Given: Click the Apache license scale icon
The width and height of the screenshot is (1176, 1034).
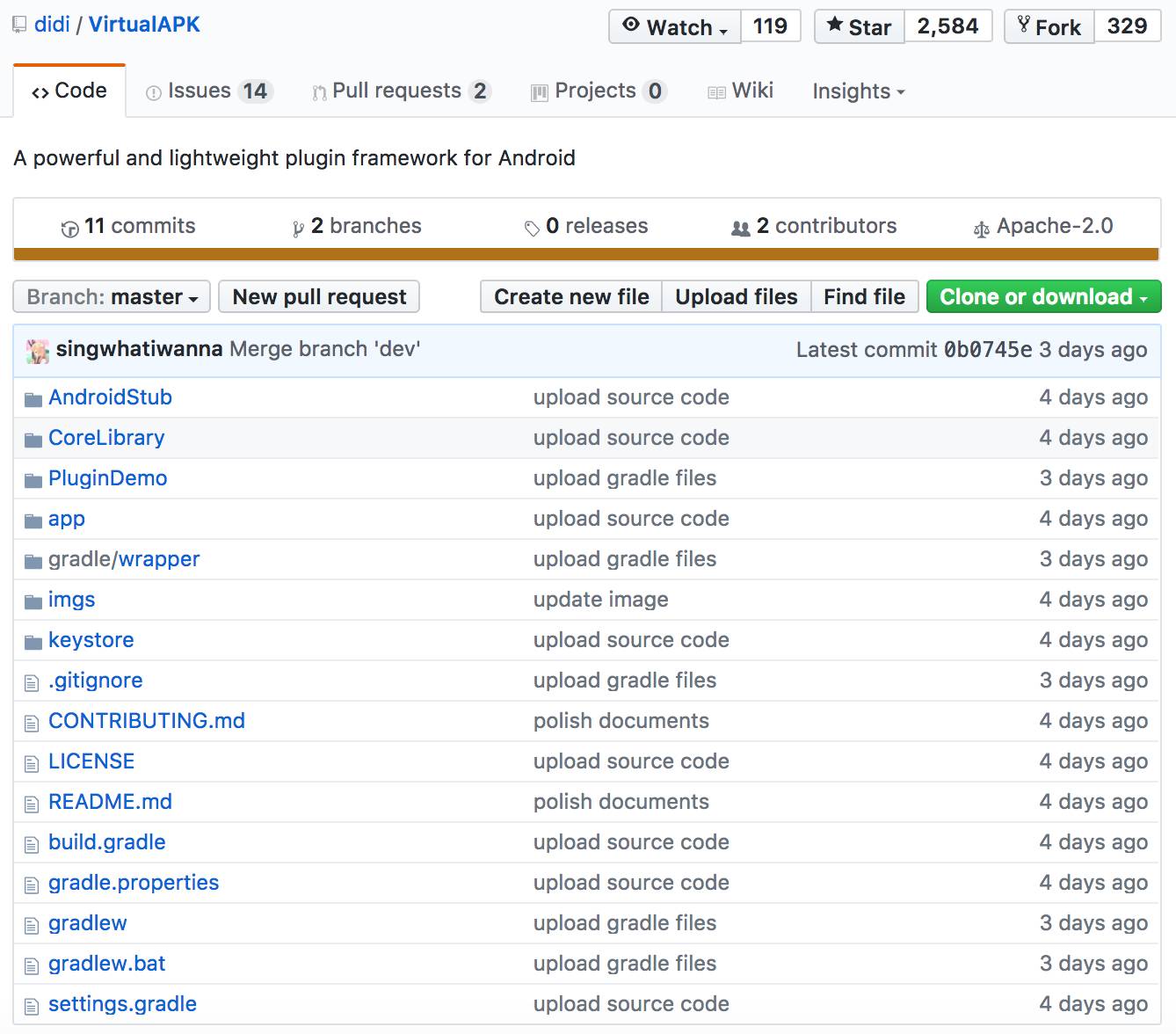Looking at the screenshot, I should pyautogui.click(x=981, y=229).
